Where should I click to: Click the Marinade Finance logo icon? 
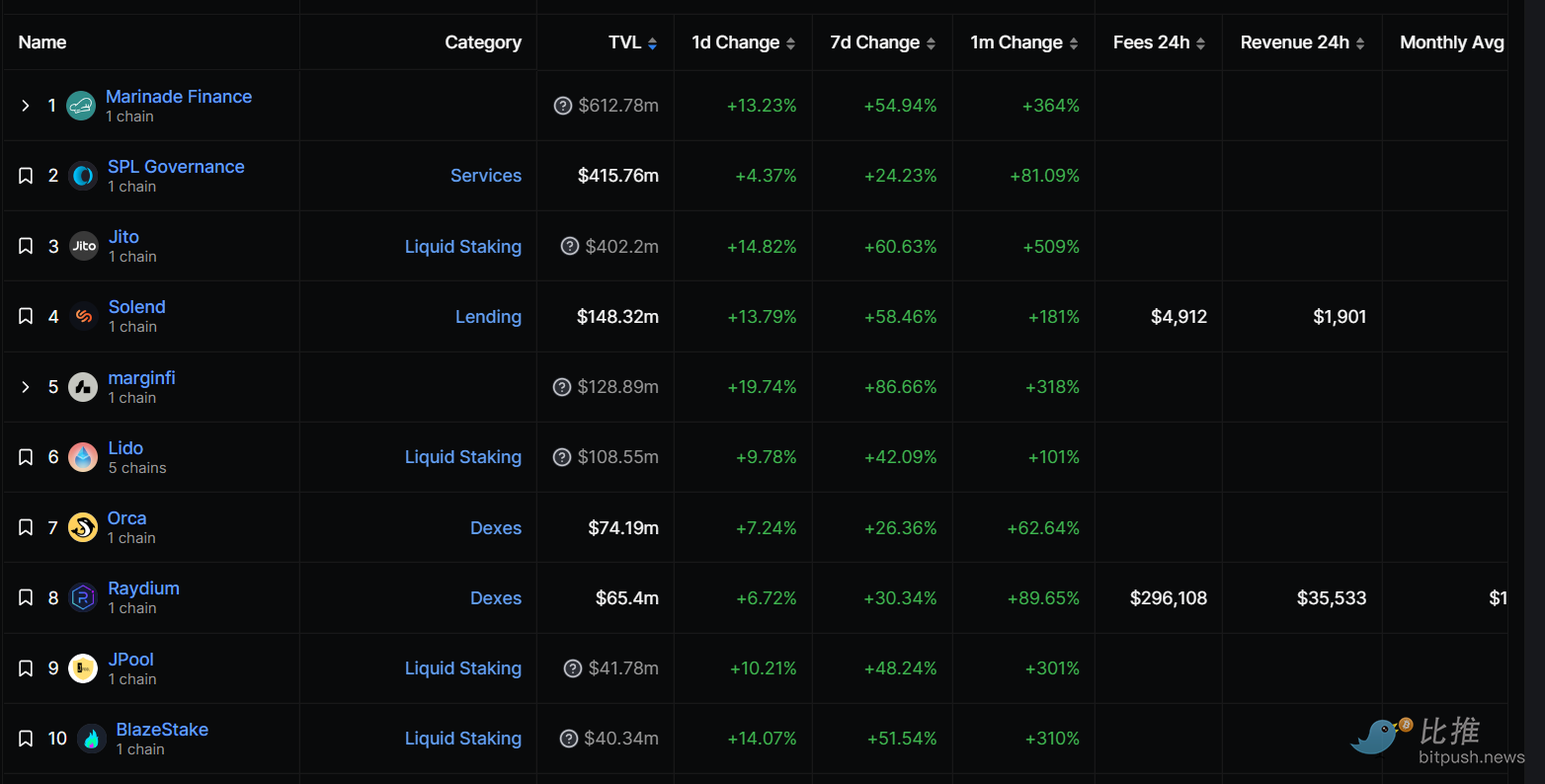click(81, 106)
